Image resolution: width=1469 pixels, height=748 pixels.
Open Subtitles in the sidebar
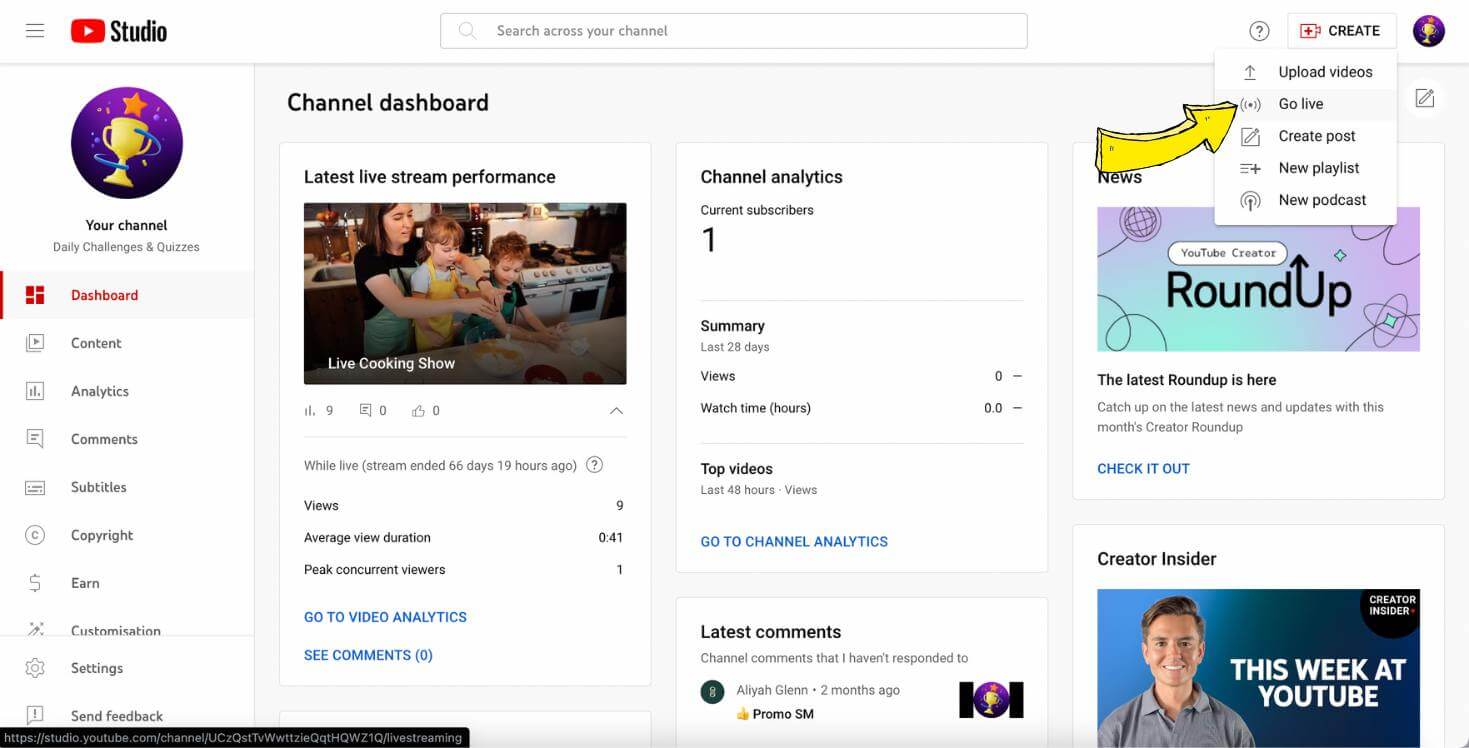[127, 487]
